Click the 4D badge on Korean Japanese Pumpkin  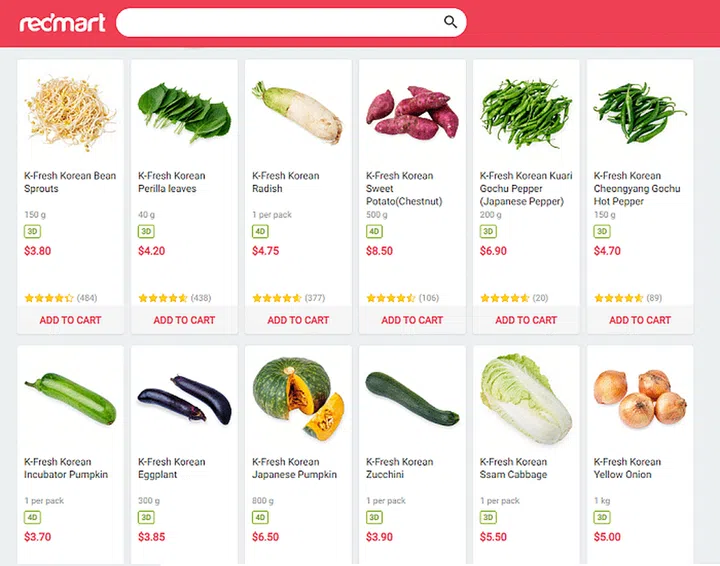(261, 517)
